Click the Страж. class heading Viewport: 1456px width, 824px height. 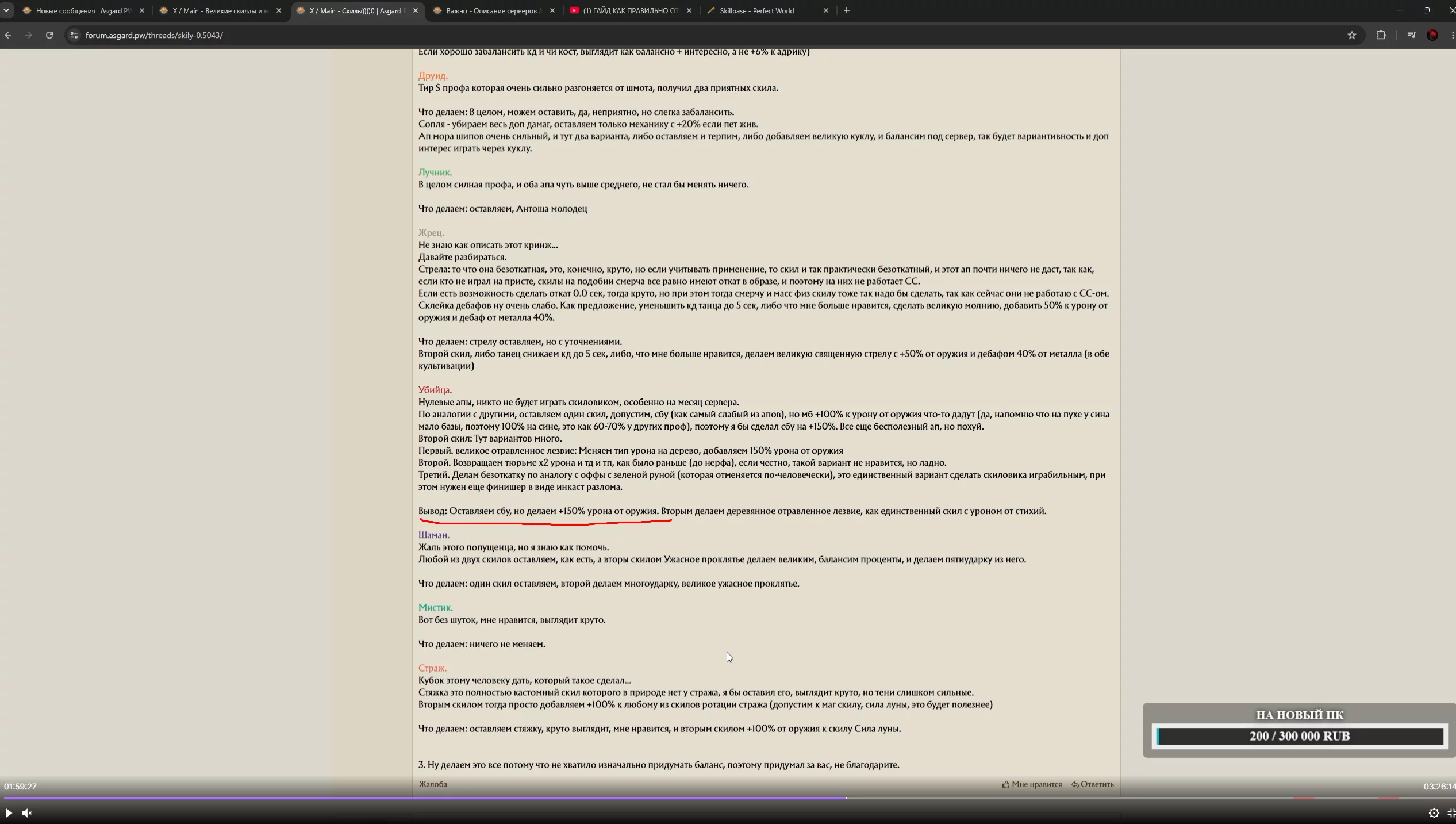tap(432, 668)
